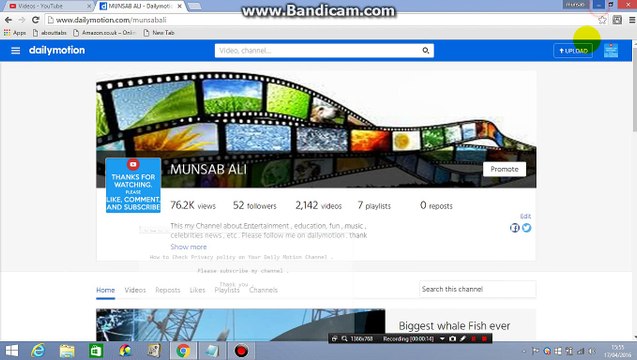
Task: Click the 7 playlists count
Action: point(374,206)
